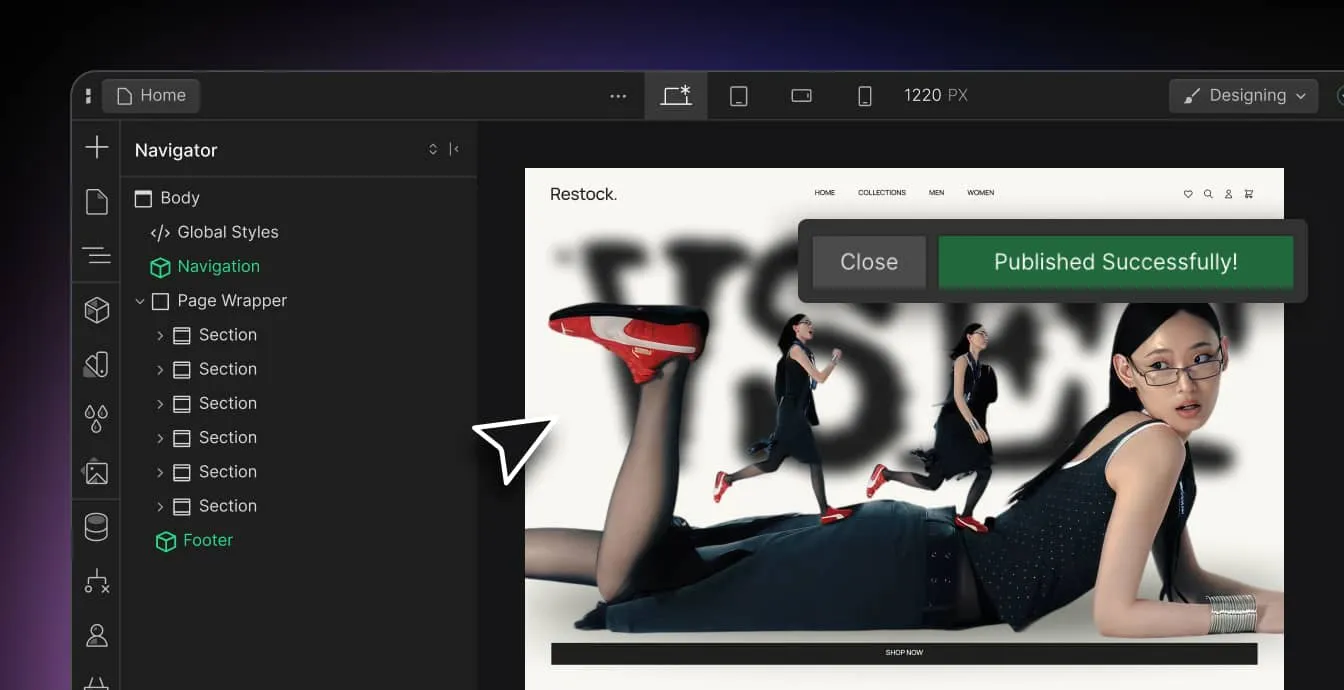Collapse the Page Wrapper chevron
Screen dimensions: 1344x690
coord(140,300)
